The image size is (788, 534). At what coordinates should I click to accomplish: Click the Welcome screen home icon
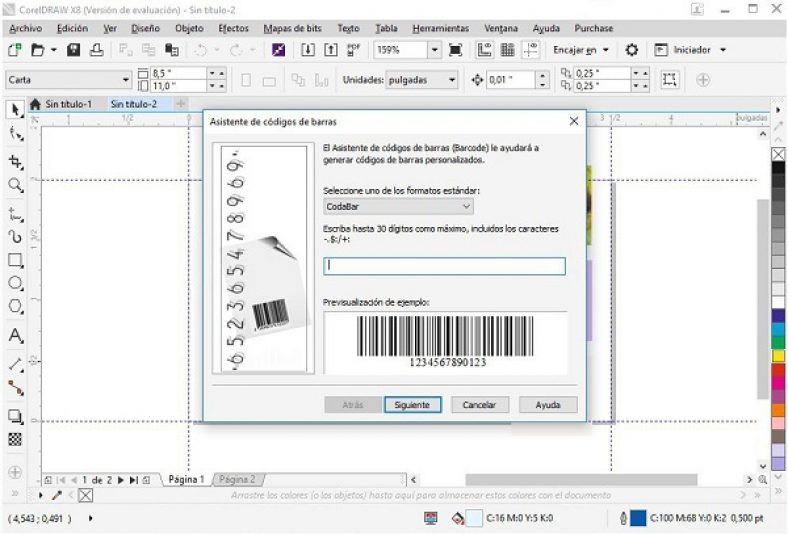[x=35, y=104]
